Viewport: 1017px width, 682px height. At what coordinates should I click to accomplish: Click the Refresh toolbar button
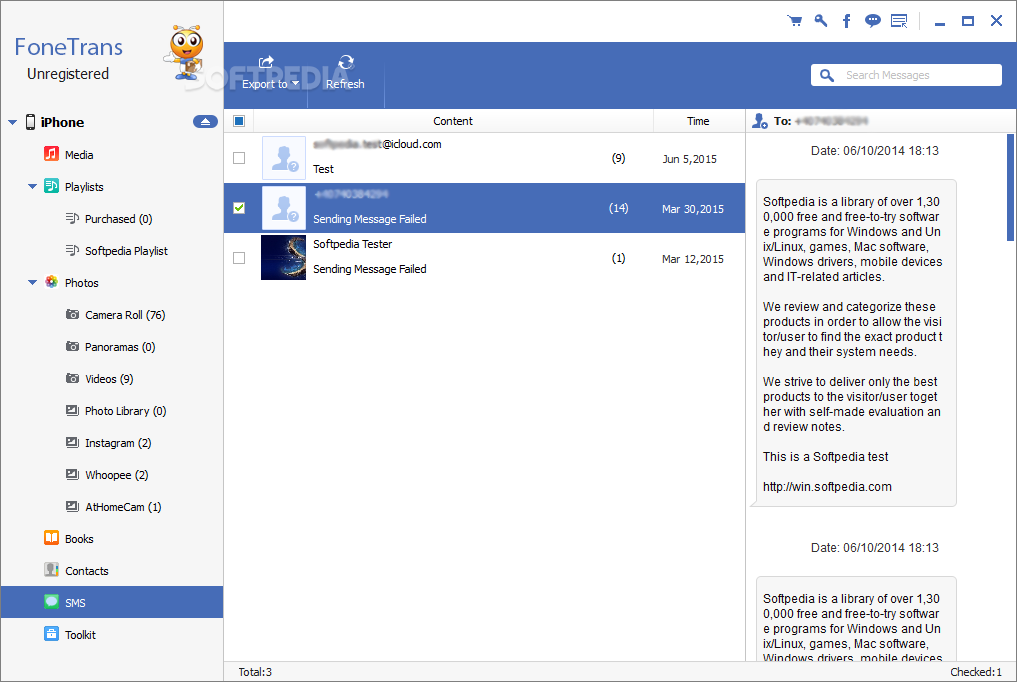[345, 73]
